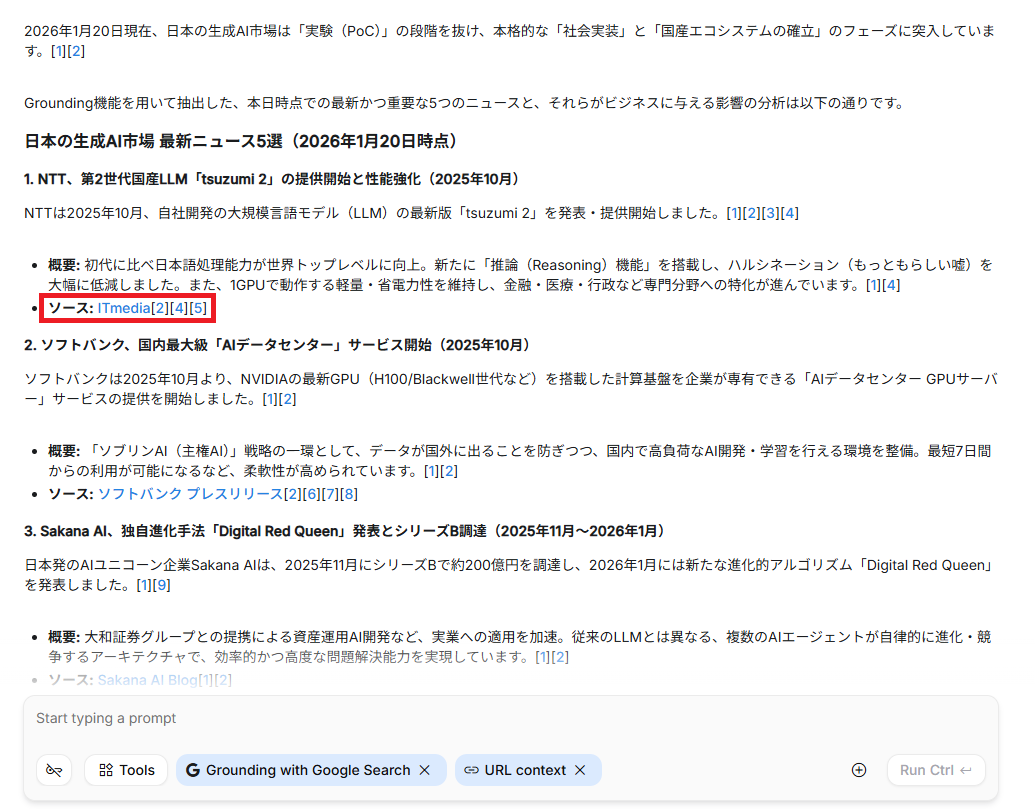Image resolution: width=1035 pixels, height=809 pixels.
Task: Click the Google G logo in the Grounding chip
Action: 193,770
